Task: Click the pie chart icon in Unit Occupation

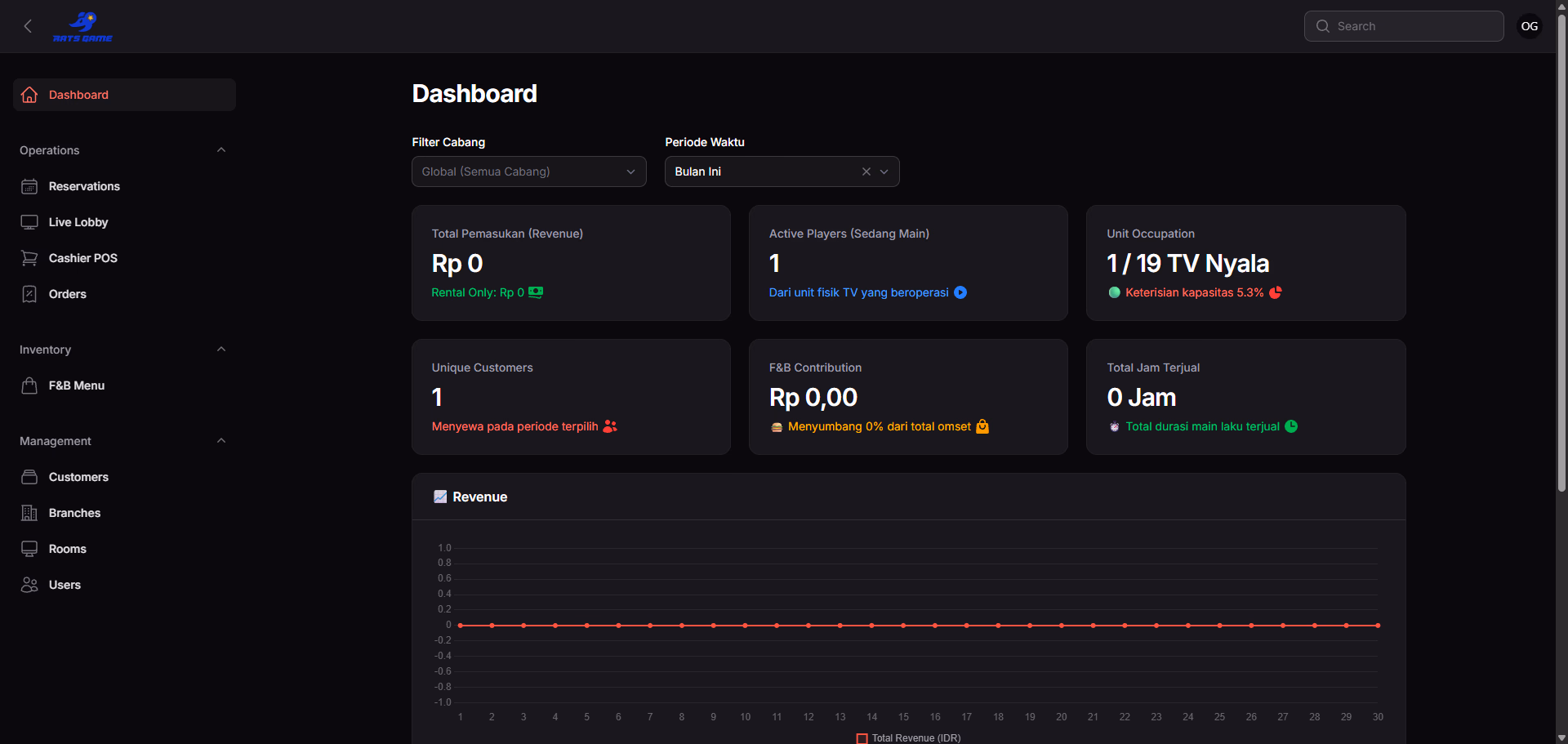Action: tap(1276, 292)
